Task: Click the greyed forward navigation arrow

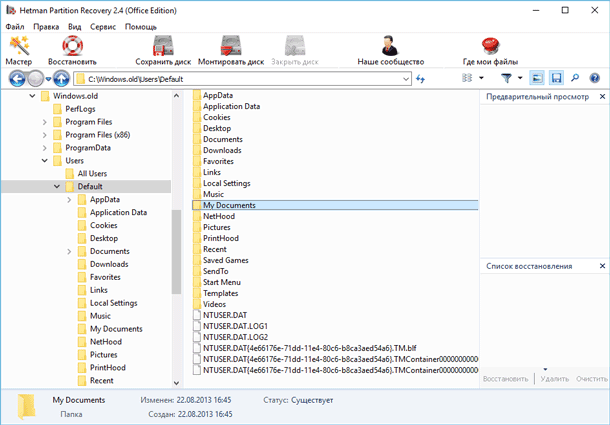Action: pos(35,79)
